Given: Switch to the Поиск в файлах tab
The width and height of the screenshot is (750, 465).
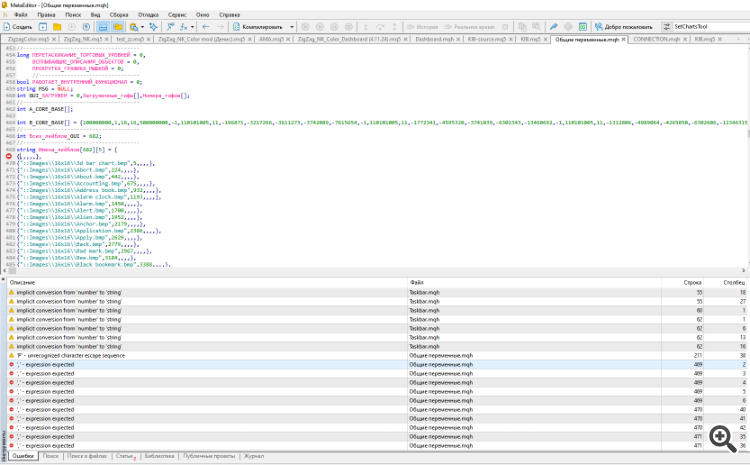Looking at the screenshot, I should tap(87, 456).
